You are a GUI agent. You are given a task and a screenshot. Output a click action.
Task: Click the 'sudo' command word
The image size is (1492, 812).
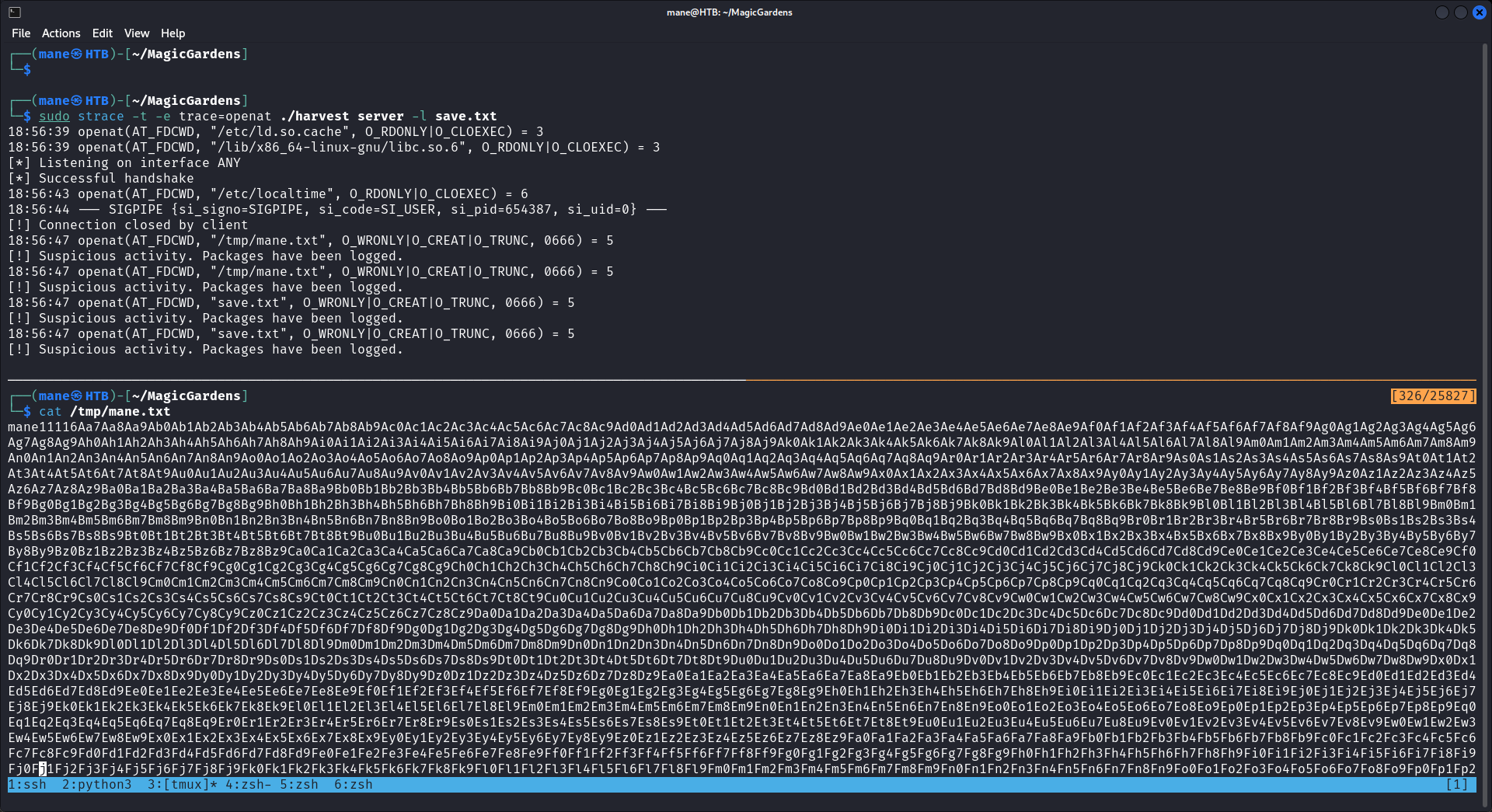click(x=54, y=117)
